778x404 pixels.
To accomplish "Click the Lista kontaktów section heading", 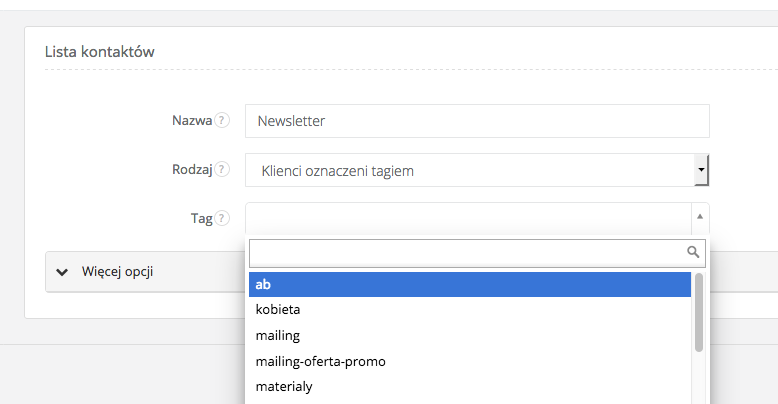I will (100, 51).
